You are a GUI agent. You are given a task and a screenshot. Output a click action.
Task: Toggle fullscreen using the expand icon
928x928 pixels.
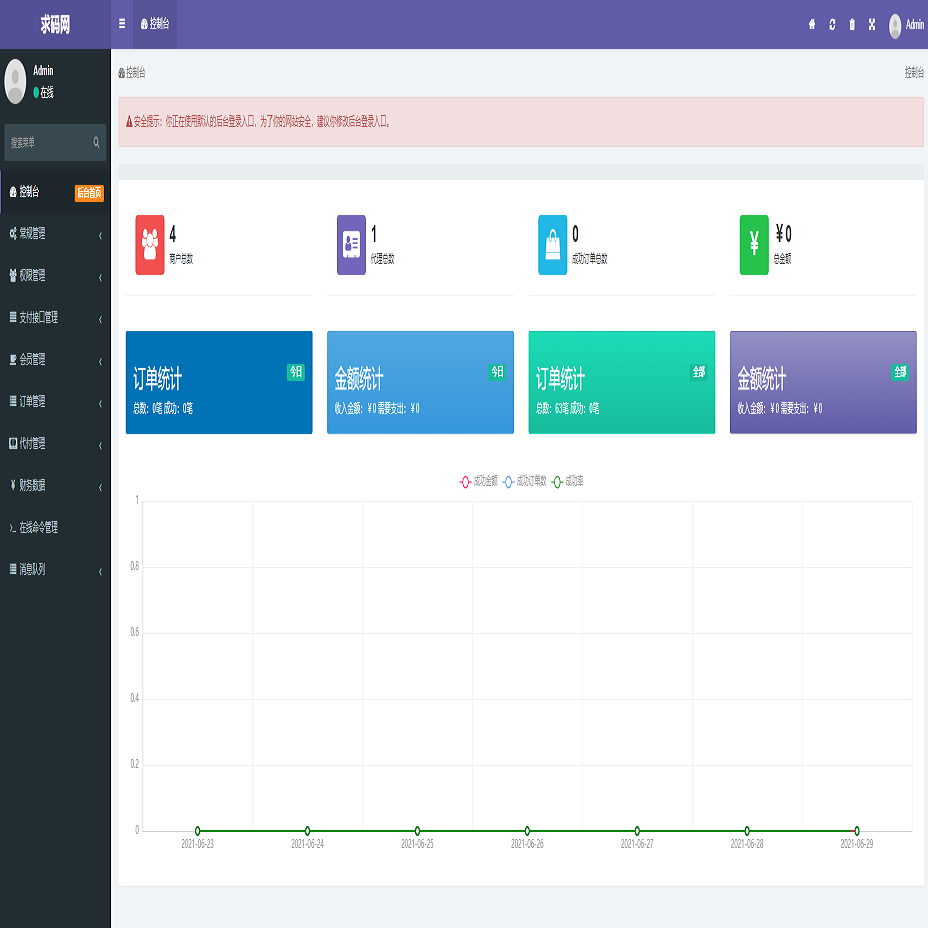[872, 24]
